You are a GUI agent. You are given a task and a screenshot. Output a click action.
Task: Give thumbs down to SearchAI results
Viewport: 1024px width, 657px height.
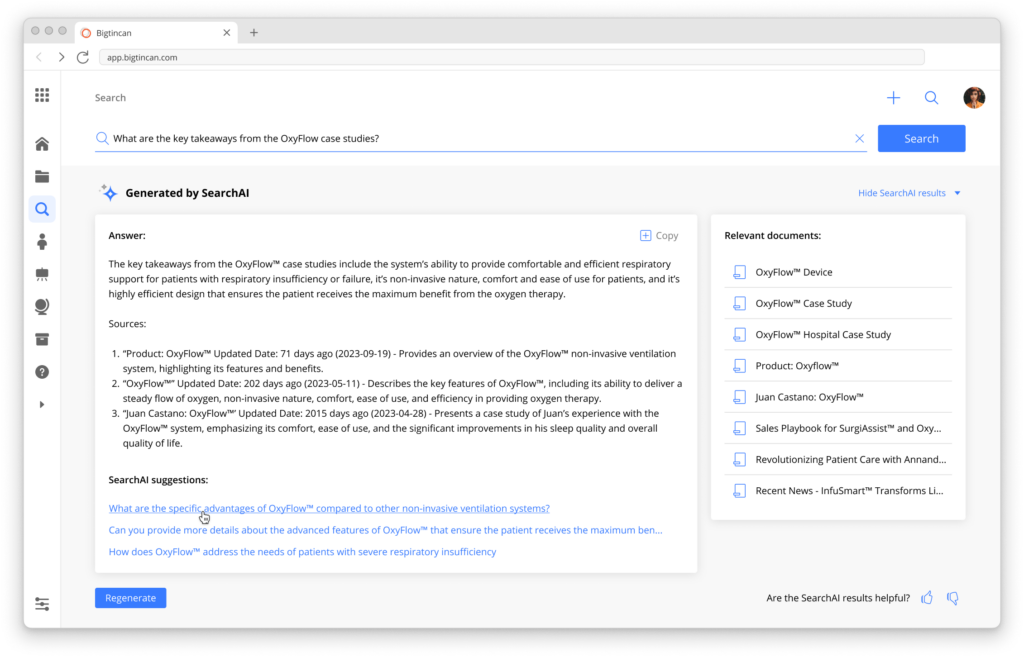[x=953, y=598]
